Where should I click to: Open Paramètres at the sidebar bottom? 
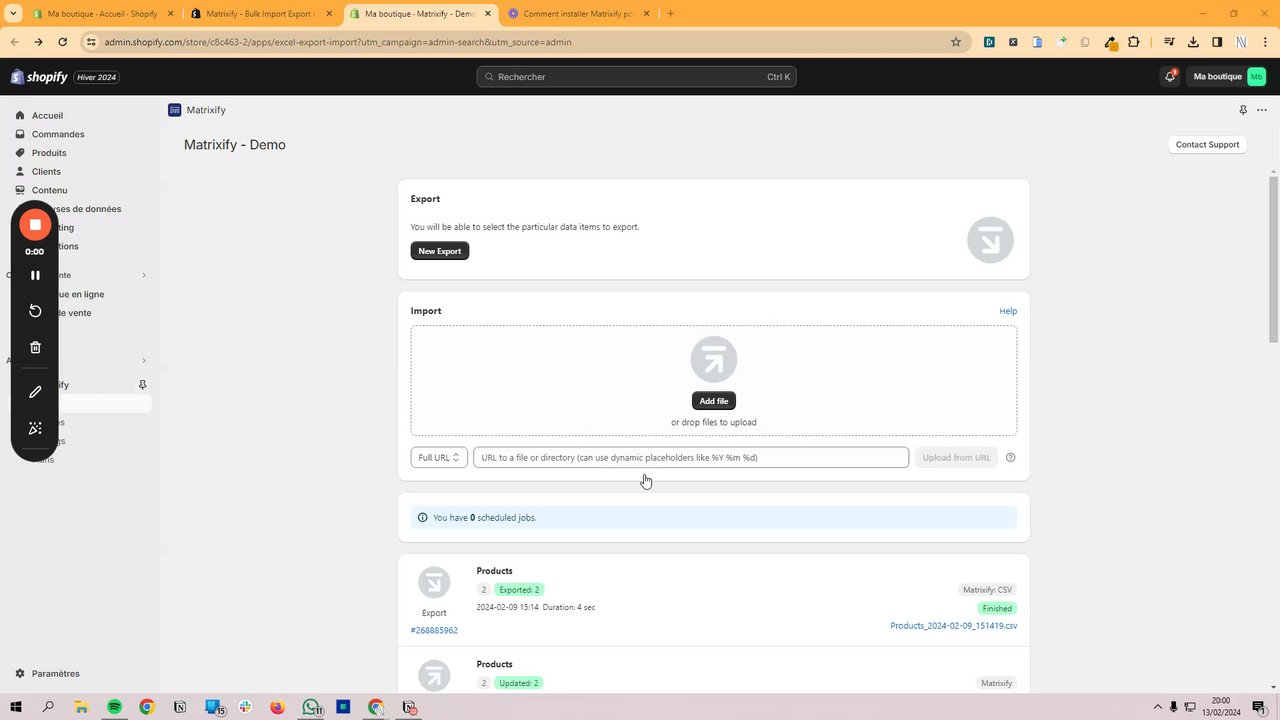point(55,674)
